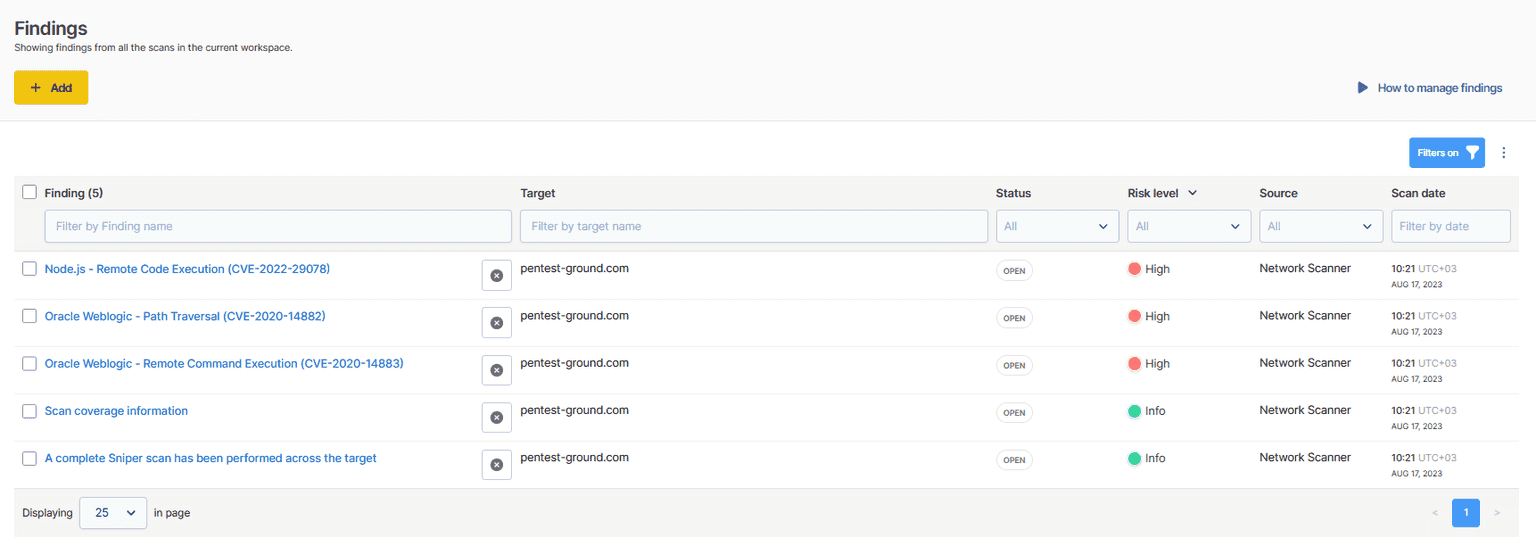Expand the Source filter dropdown
Viewport: 1536px width, 547px height.
(x=1320, y=226)
